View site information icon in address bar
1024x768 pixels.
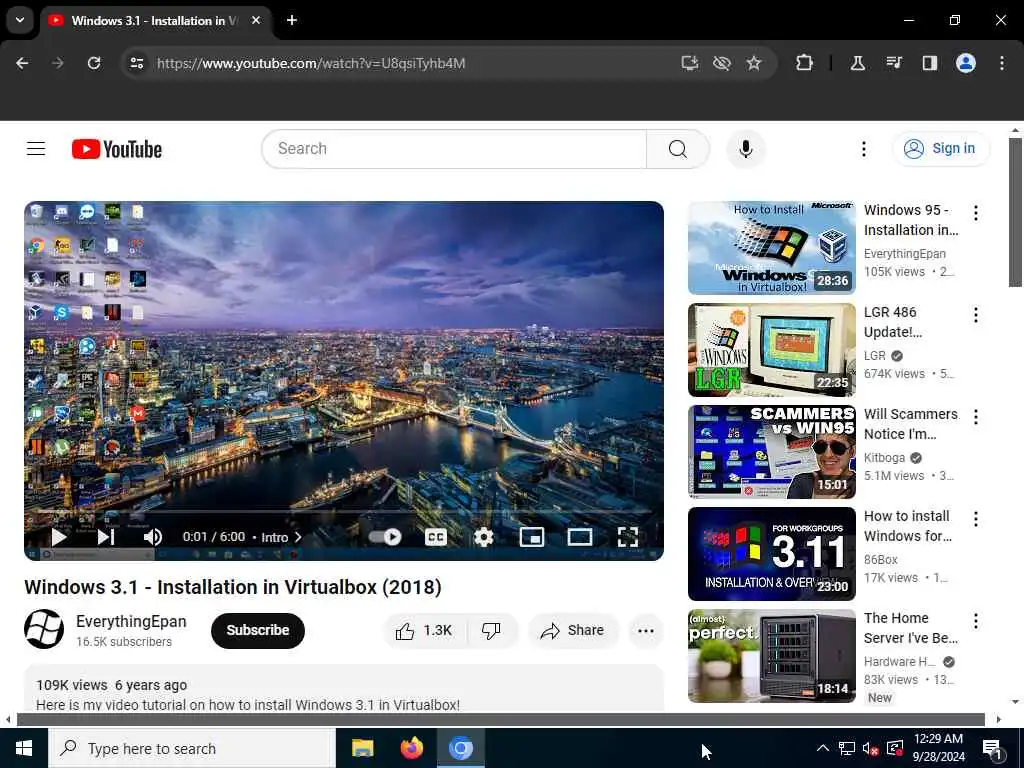point(136,63)
